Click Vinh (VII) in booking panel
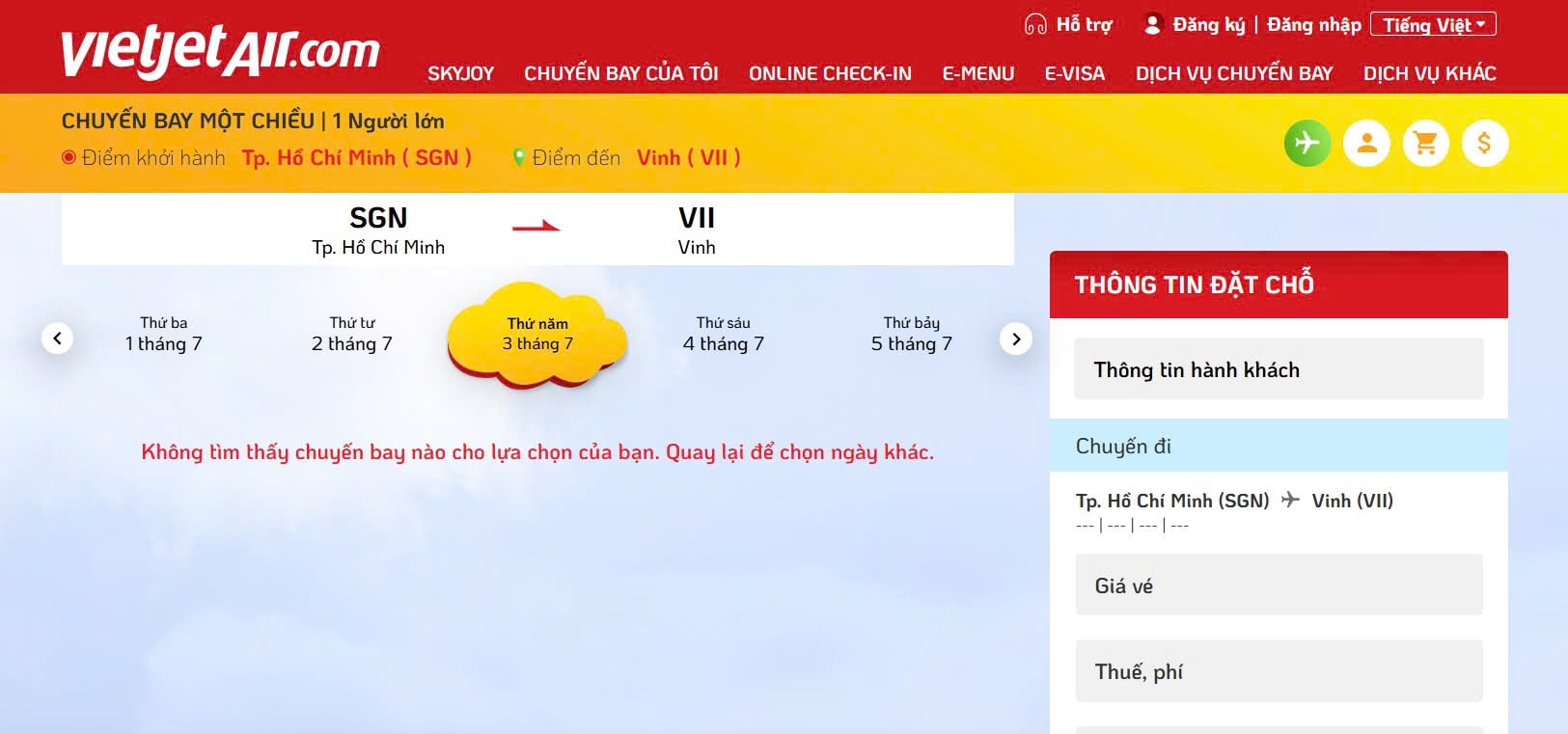The image size is (1568, 734). coord(1353,501)
